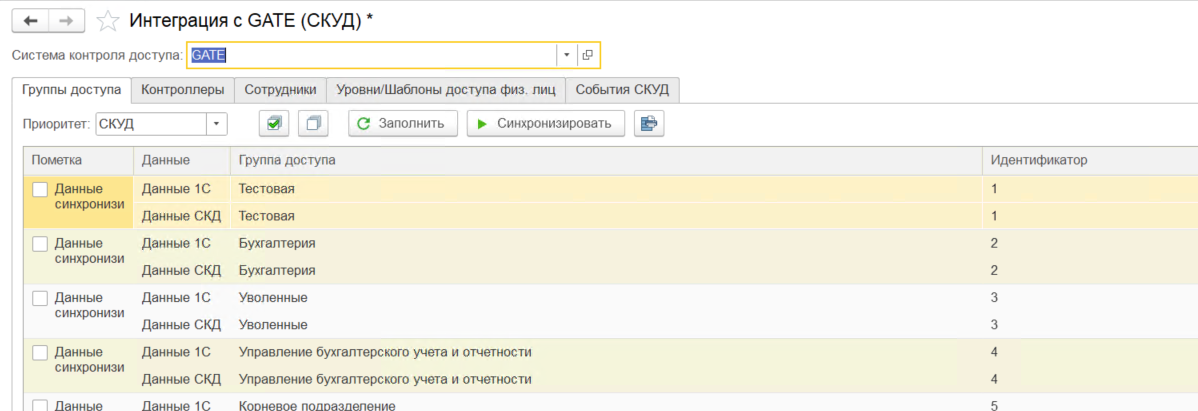Screen dimensions: 1198x411
Task: Click the forward navigation arrow
Action: [66, 20]
